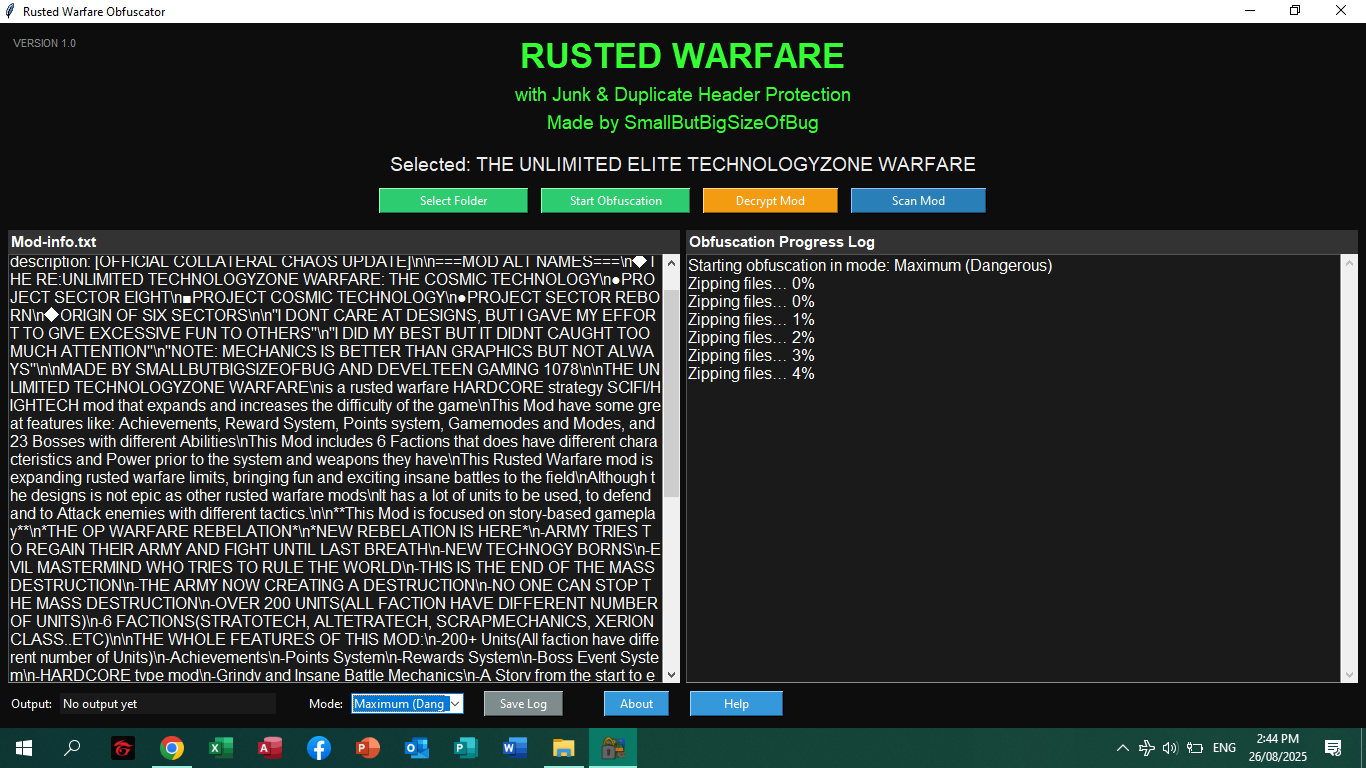
Task: Click the progress log scroll up arrow
Action: click(1349, 263)
